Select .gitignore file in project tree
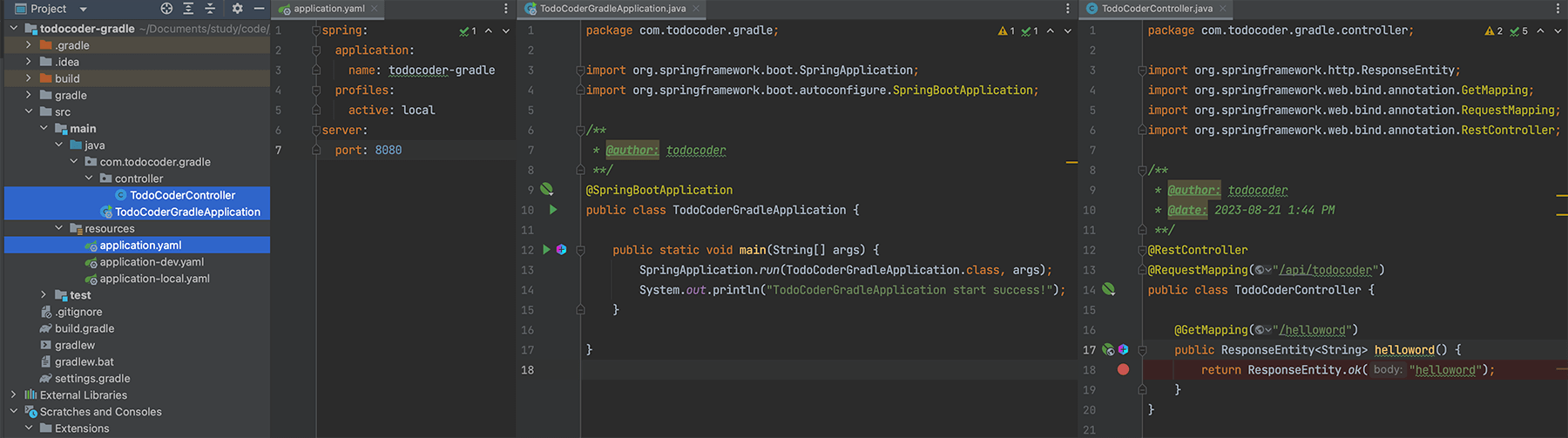 [78, 312]
